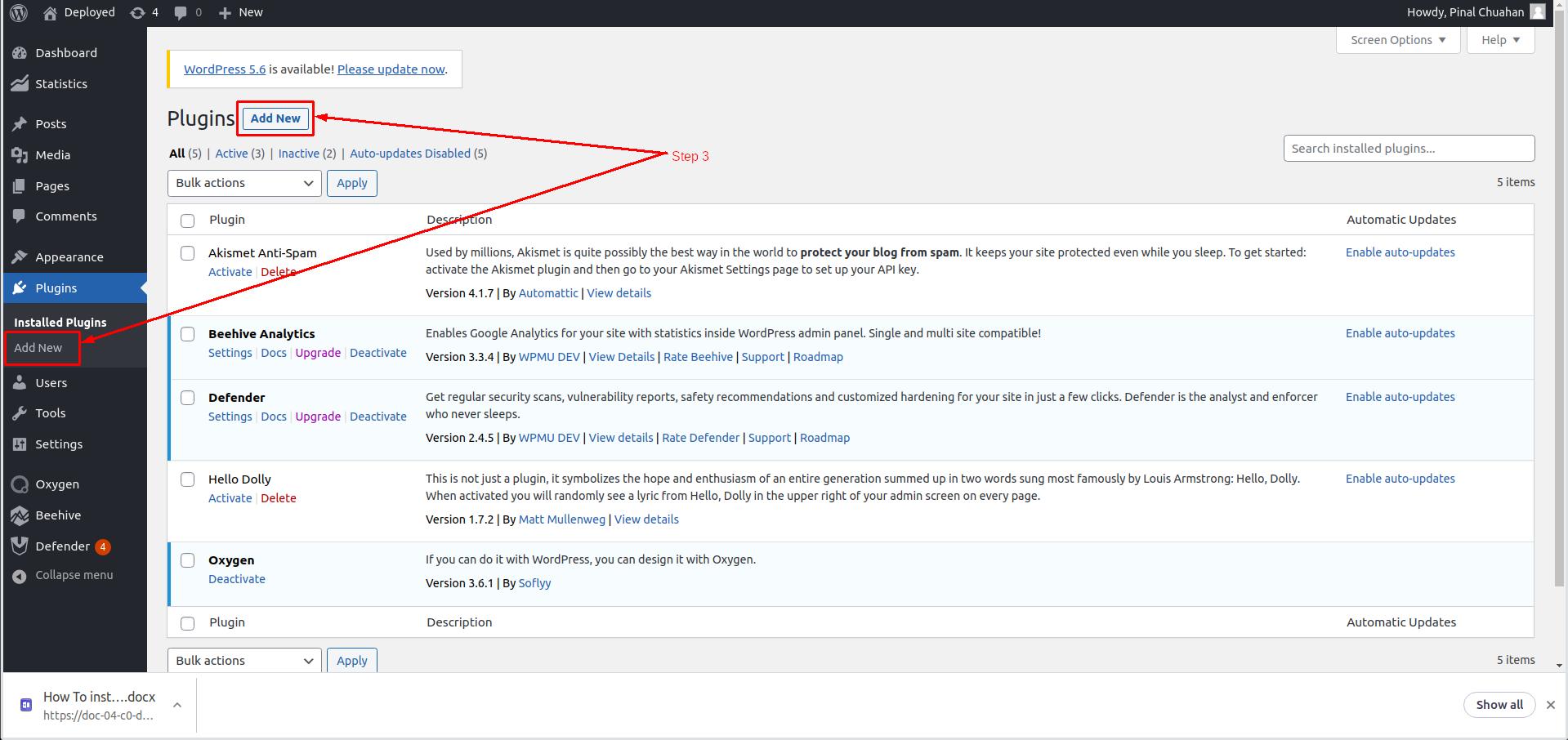Tick the Beehive Analytics checkbox

click(x=187, y=334)
